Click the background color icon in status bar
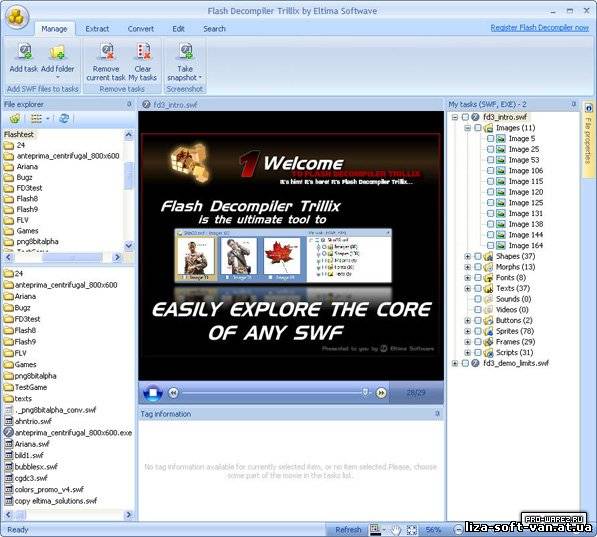 coord(375,529)
